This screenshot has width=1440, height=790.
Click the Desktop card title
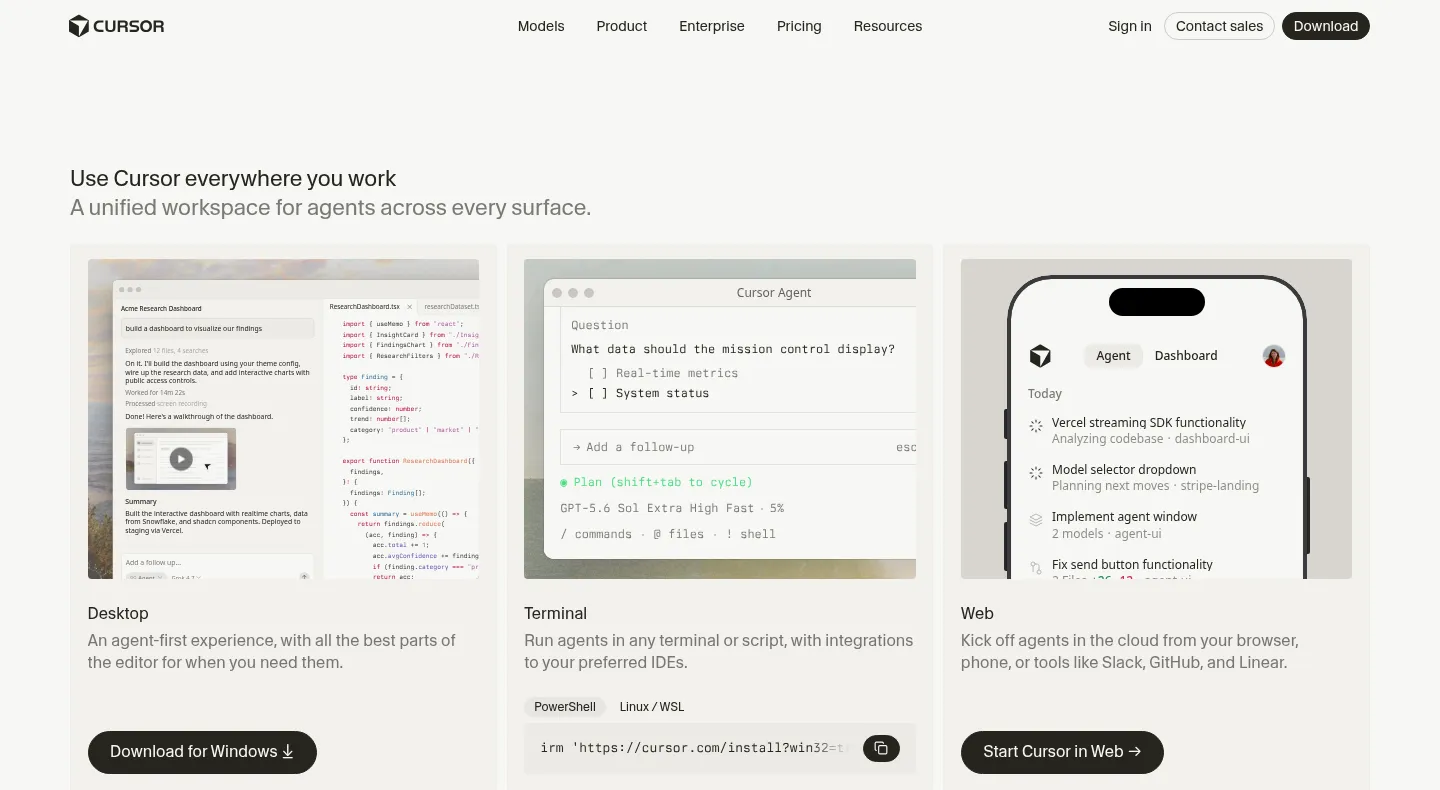(118, 614)
